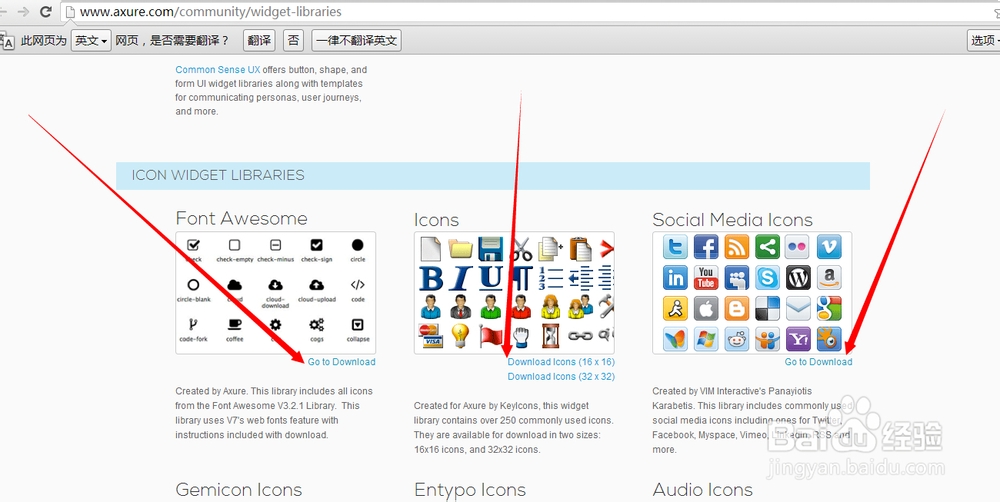Click the collapse Font Awesome icon

(x=358, y=325)
